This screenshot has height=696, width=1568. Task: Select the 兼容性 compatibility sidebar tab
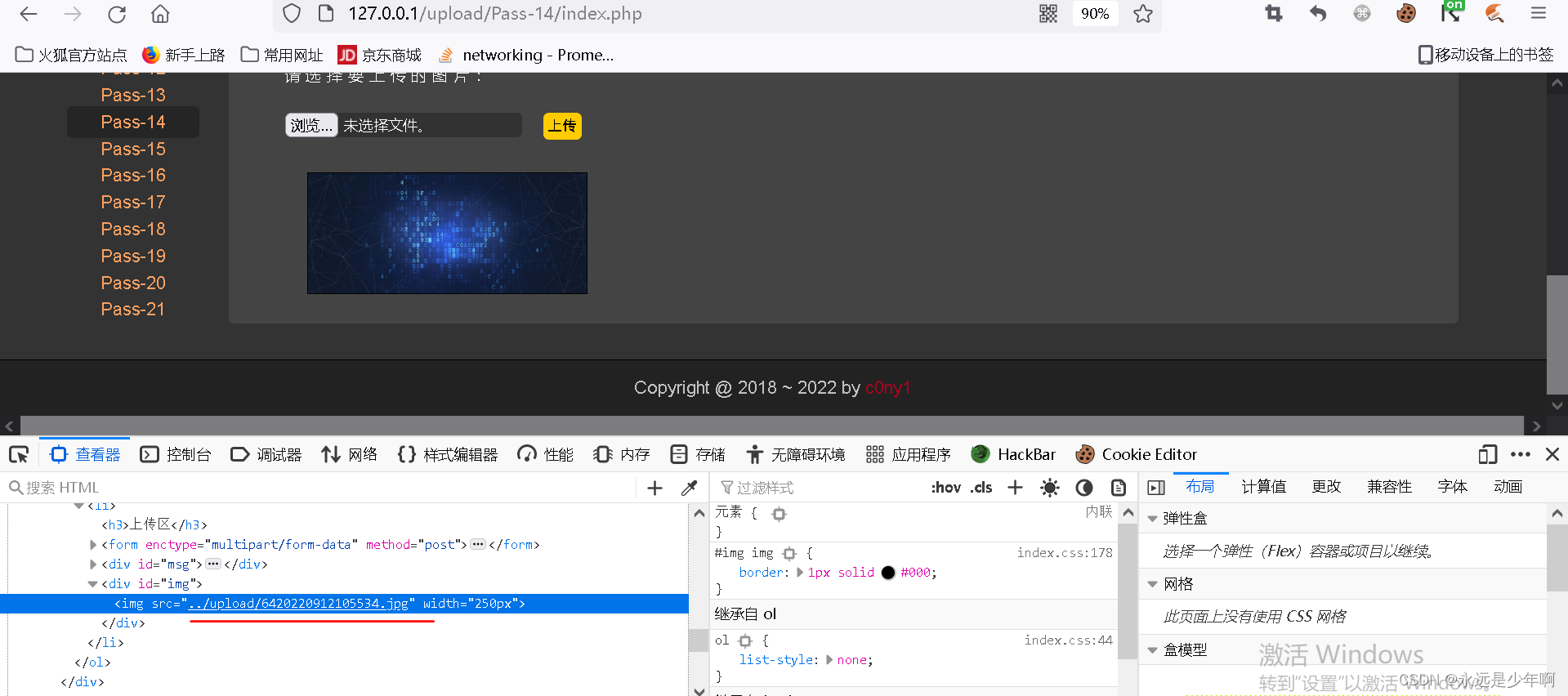(1389, 487)
